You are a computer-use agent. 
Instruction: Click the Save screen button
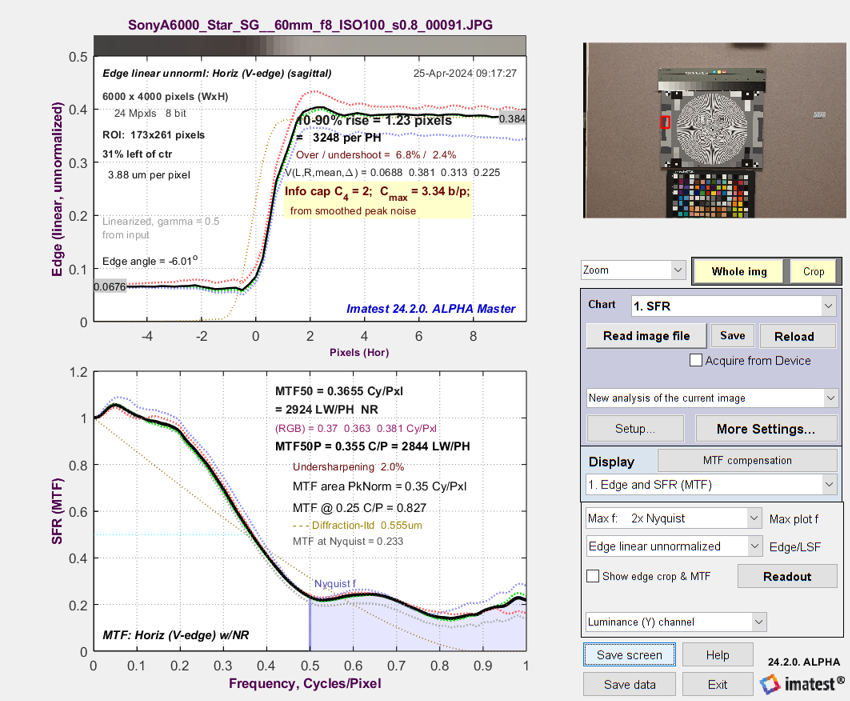pyautogui.click(x=629, y=655)
